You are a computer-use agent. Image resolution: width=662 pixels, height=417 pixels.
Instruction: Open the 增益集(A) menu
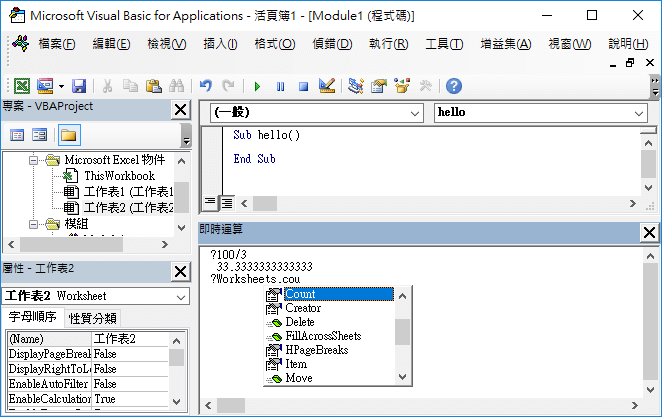[x=506, y=44]
